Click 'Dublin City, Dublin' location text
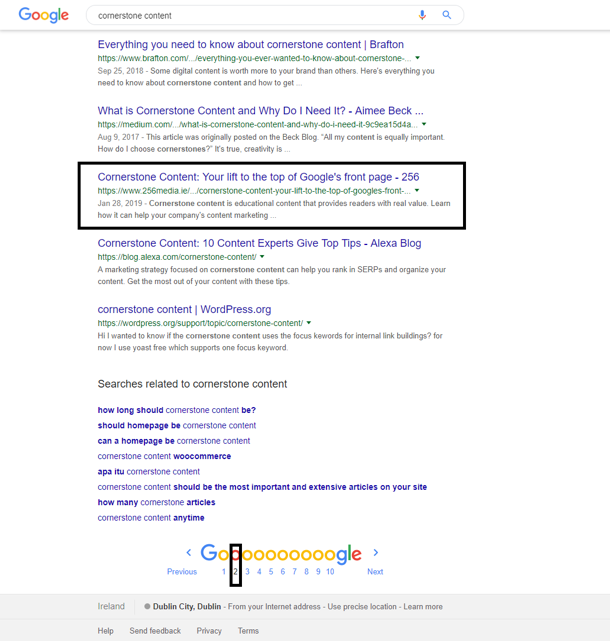The image size is (610, 641). [187, 607]
